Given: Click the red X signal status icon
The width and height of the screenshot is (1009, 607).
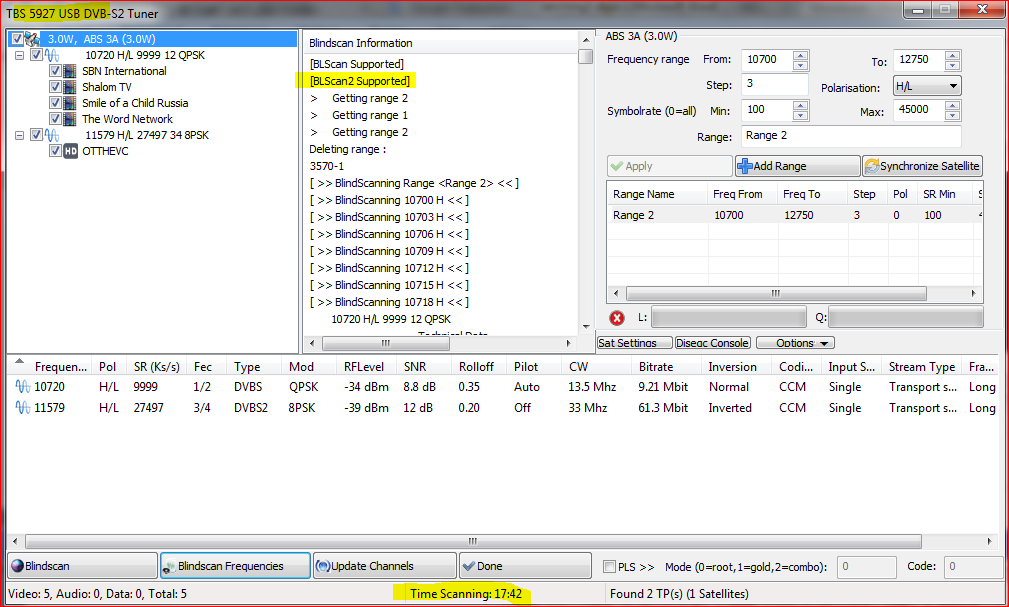Looking at the screenshot, I should (x=617, y=318).
